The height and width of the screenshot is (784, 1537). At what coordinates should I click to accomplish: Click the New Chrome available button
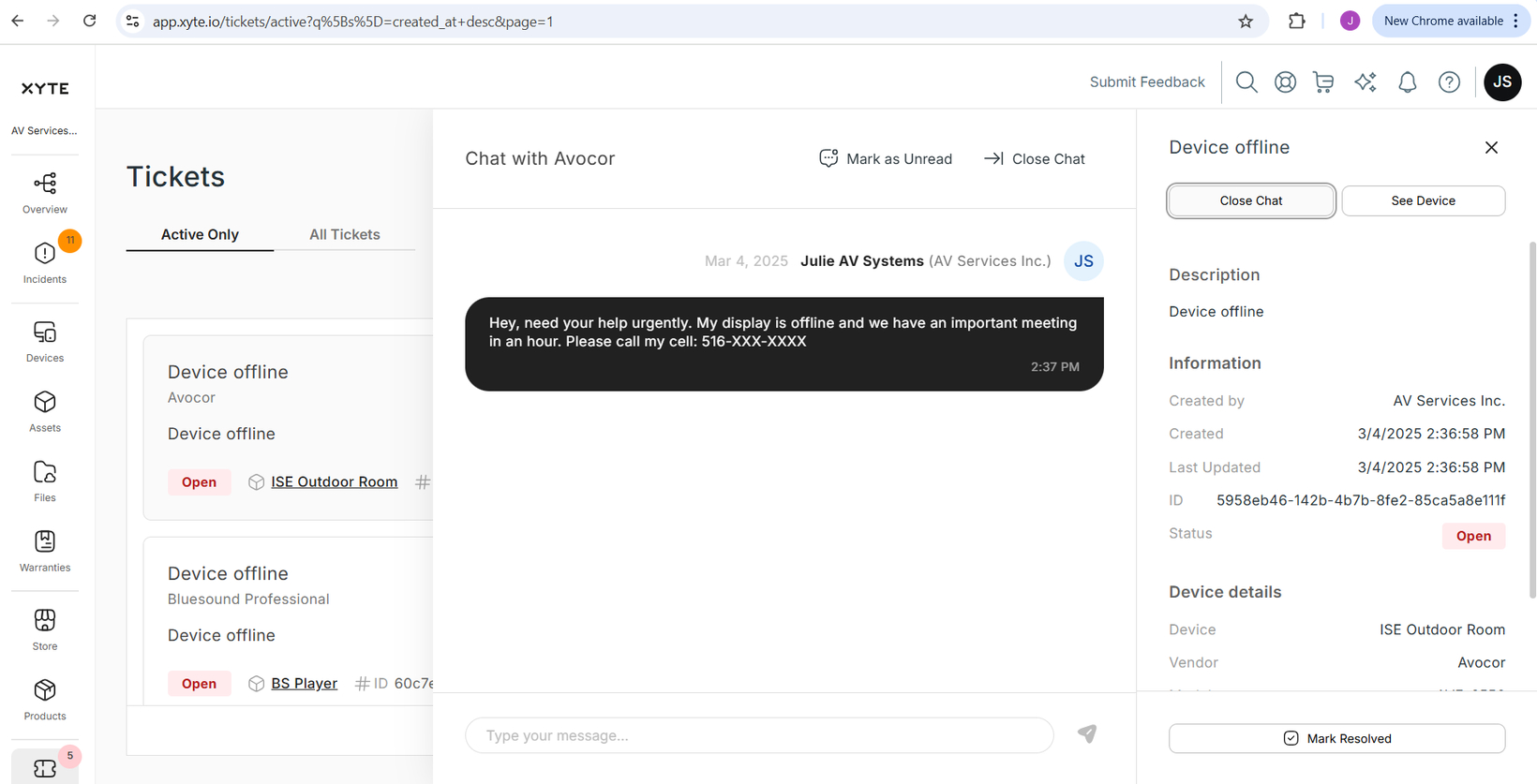1452,21
